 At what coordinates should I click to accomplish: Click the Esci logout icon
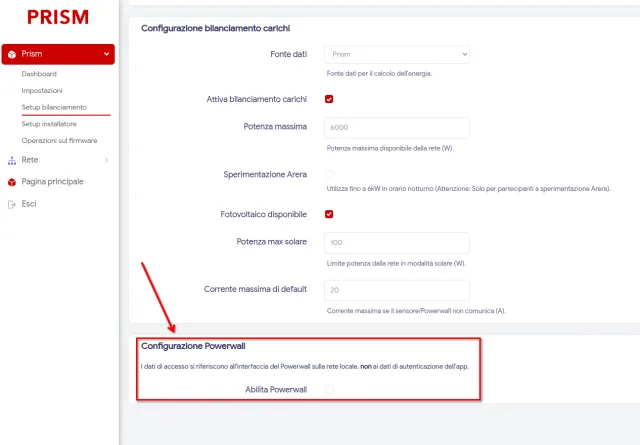coord(11,204)
